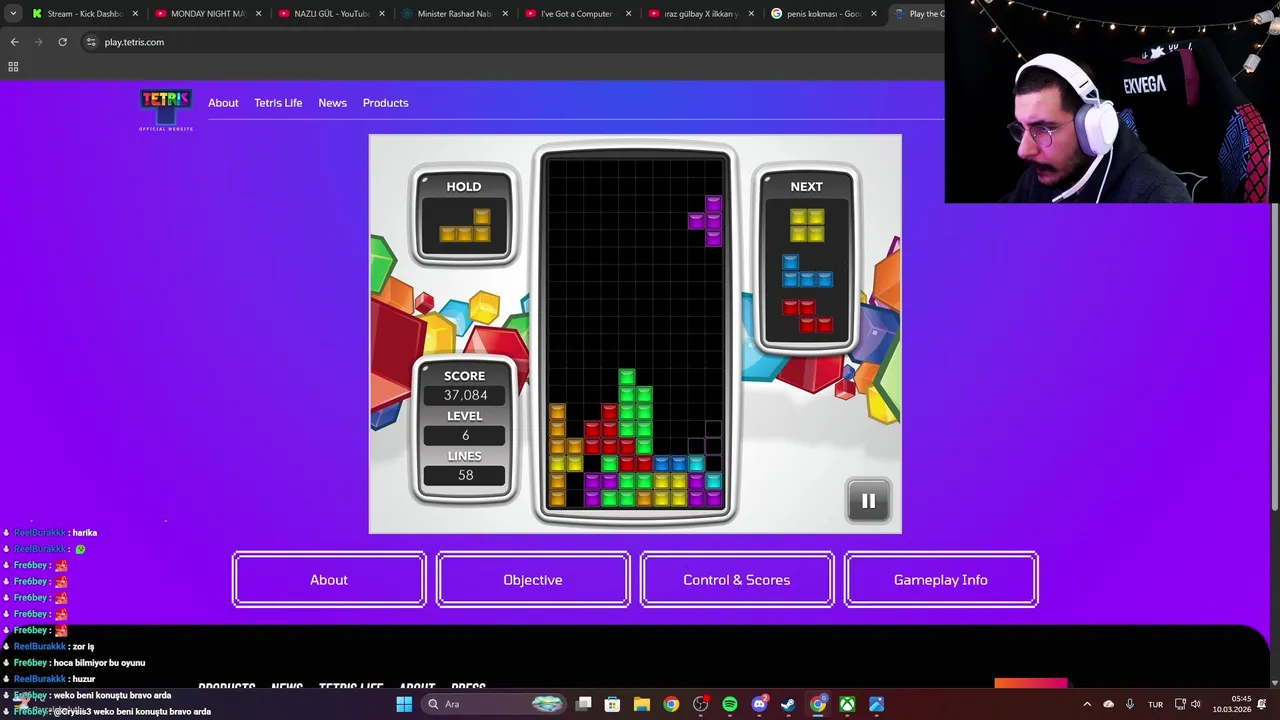Screen dimensions: 1280x720
Task: Close the Stream - Kick Dashboard tab
Action: coord(135,14)
